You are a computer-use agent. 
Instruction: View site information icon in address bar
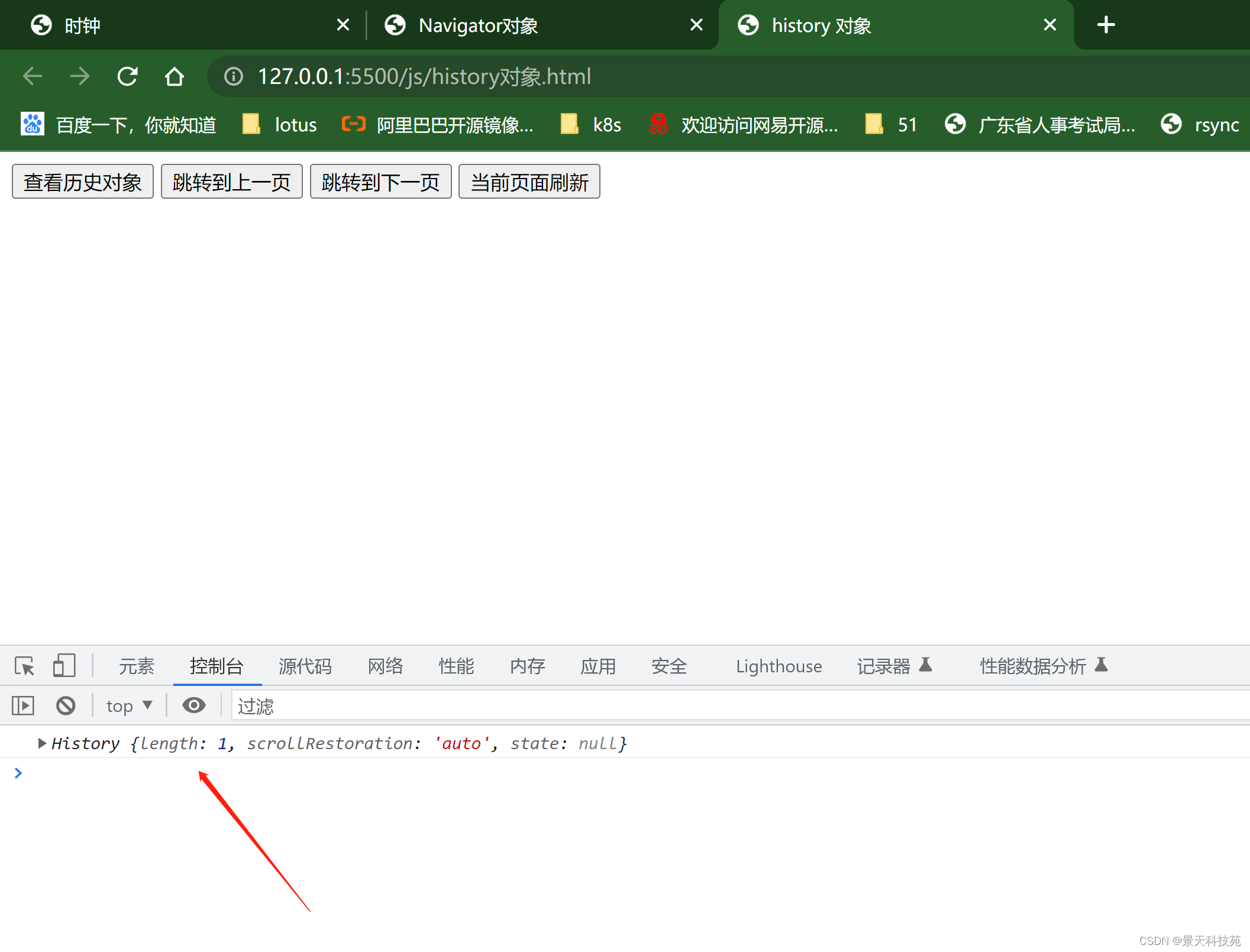[x=234, y=76]
